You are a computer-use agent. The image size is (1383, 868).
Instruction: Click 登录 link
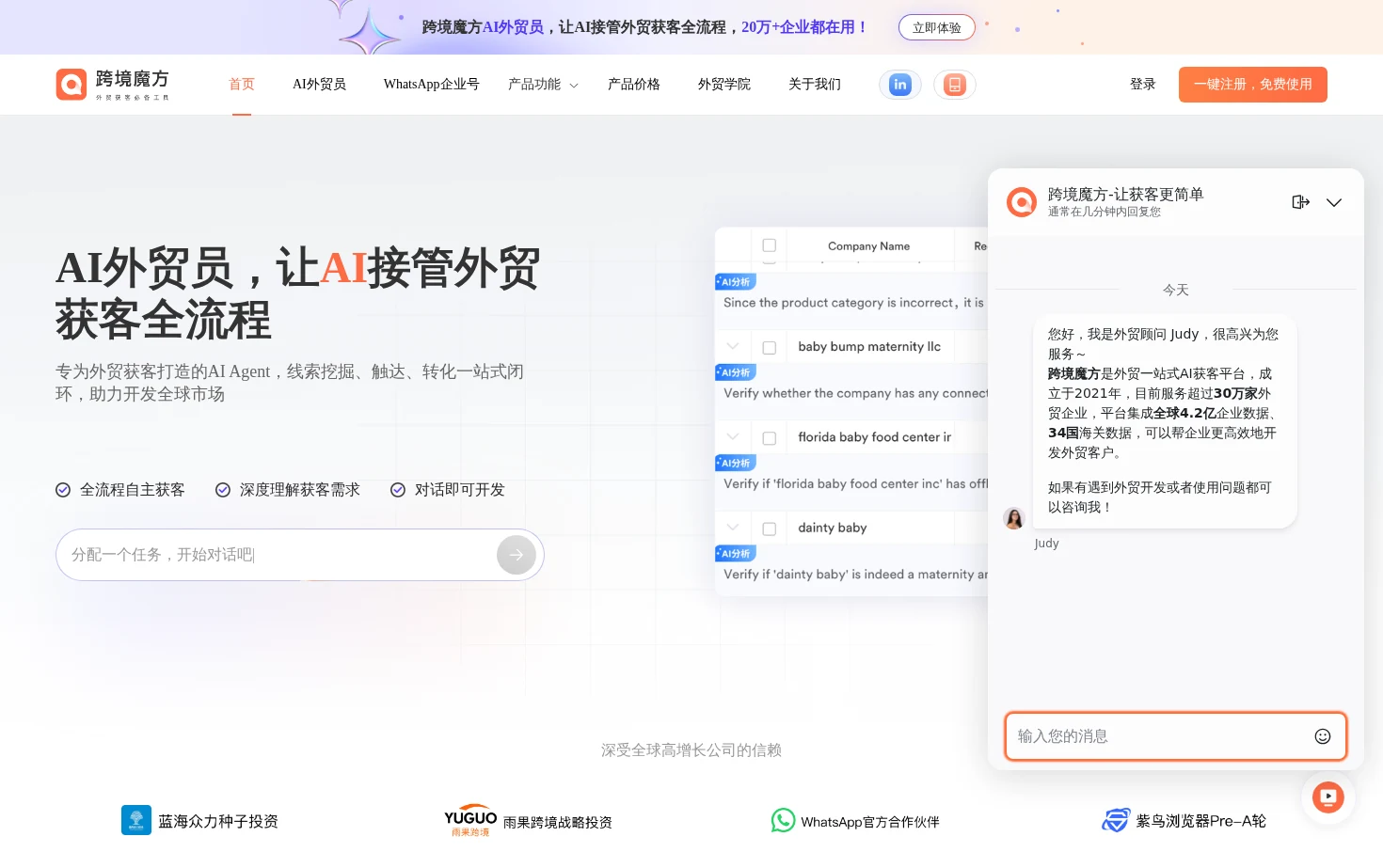1143,85
